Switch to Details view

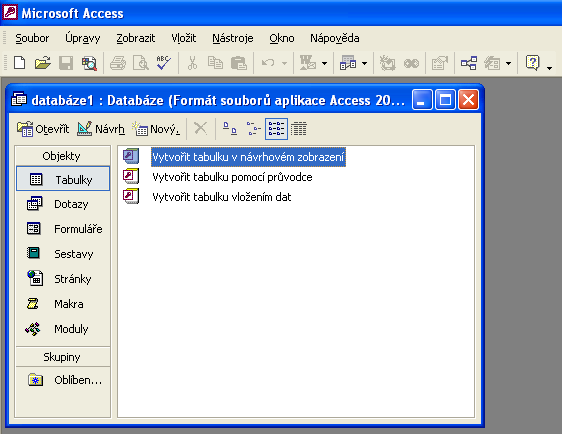299,128
